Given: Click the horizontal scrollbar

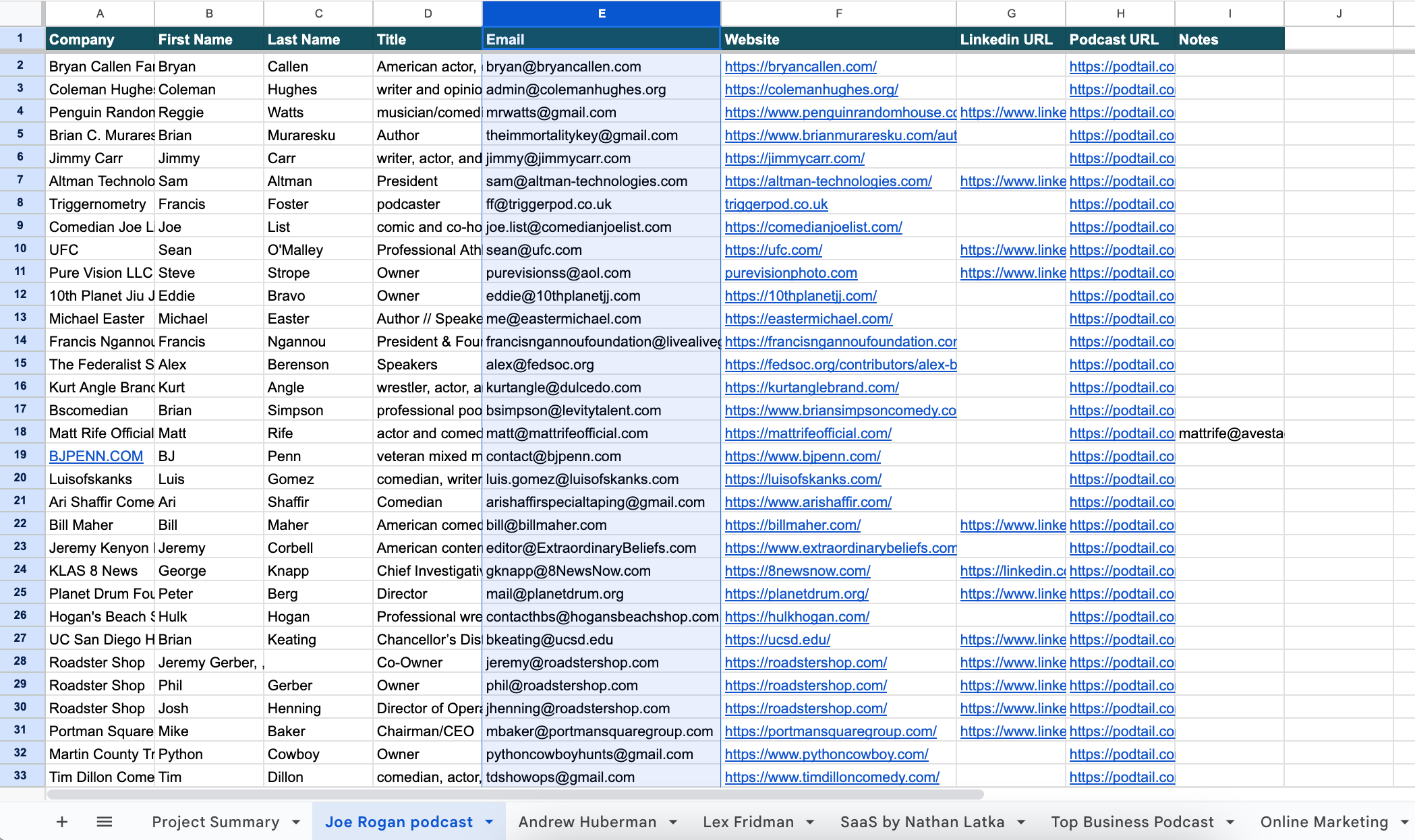Looking at the screenshot, I should tap(515, 794).
